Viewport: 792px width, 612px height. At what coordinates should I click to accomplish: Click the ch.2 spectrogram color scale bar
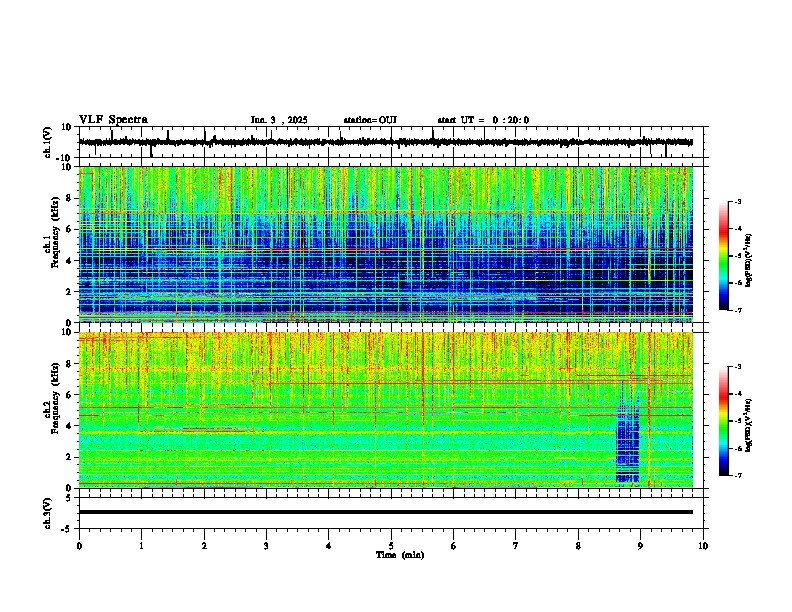[x=724, y=421]
